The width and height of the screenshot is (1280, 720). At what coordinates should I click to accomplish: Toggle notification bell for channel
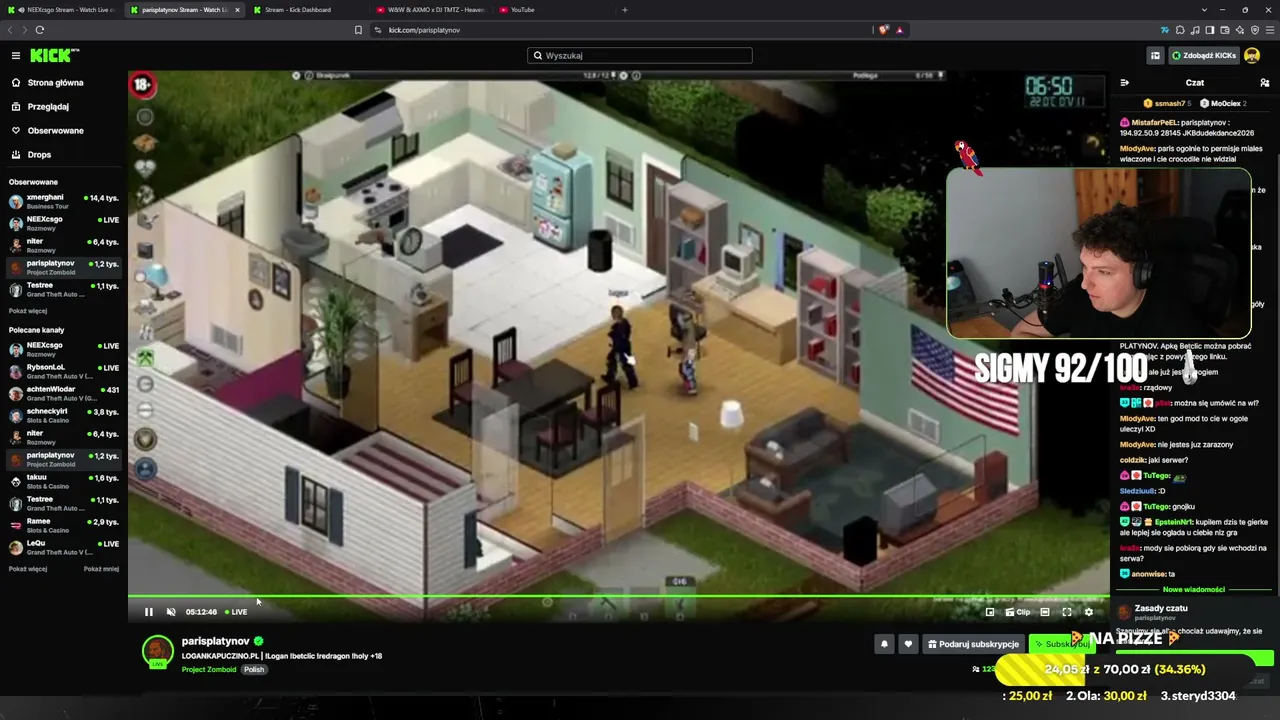click(x=884, y=644)
